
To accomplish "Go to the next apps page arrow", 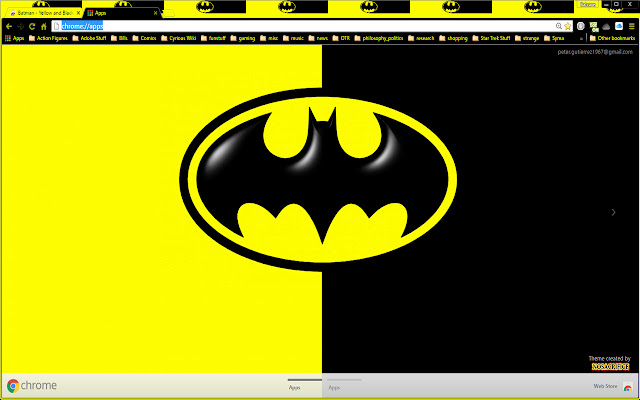I will [x=613, y=212].
